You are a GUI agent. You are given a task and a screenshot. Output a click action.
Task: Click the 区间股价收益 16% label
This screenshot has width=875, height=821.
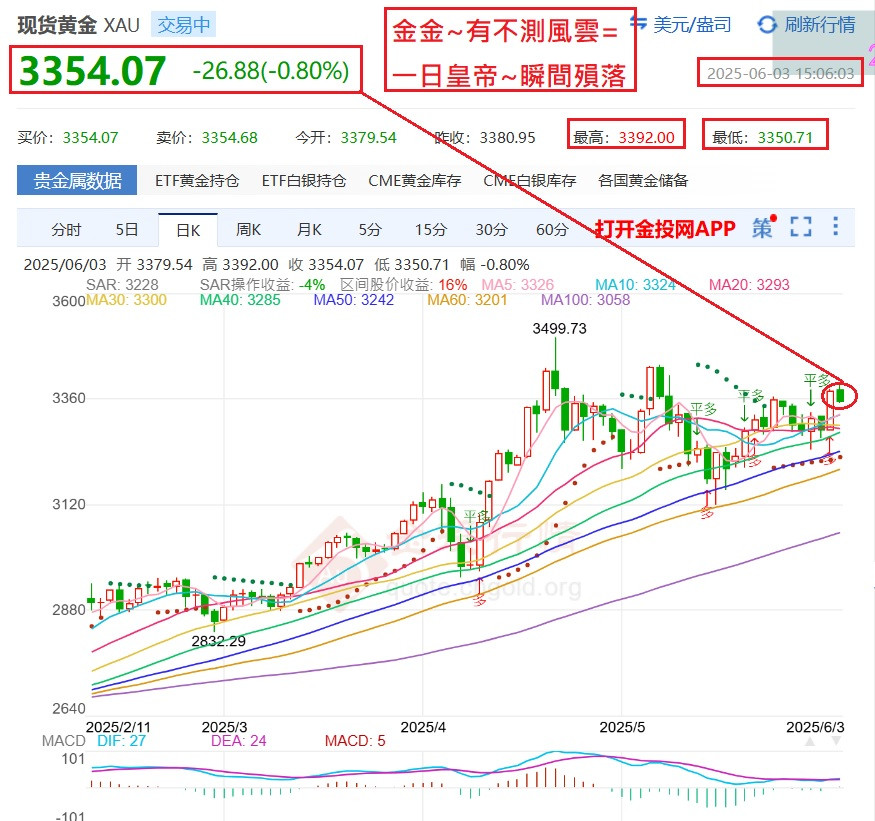(403, 285)
